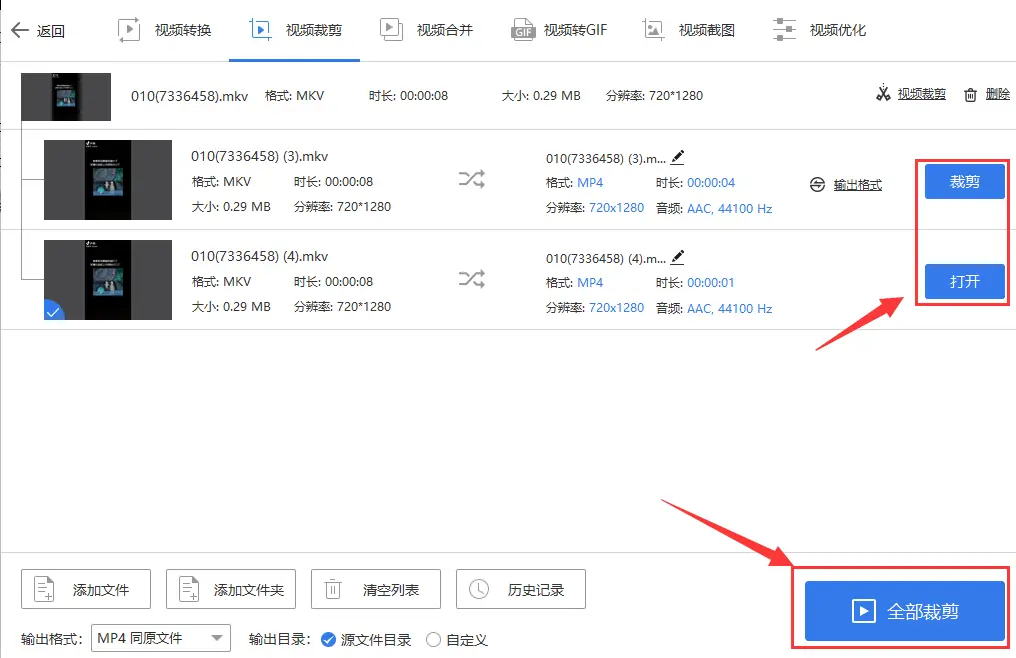Click the trash can delete icon
The width and height of the screenshot is (1016, 658).
[970, 95]
